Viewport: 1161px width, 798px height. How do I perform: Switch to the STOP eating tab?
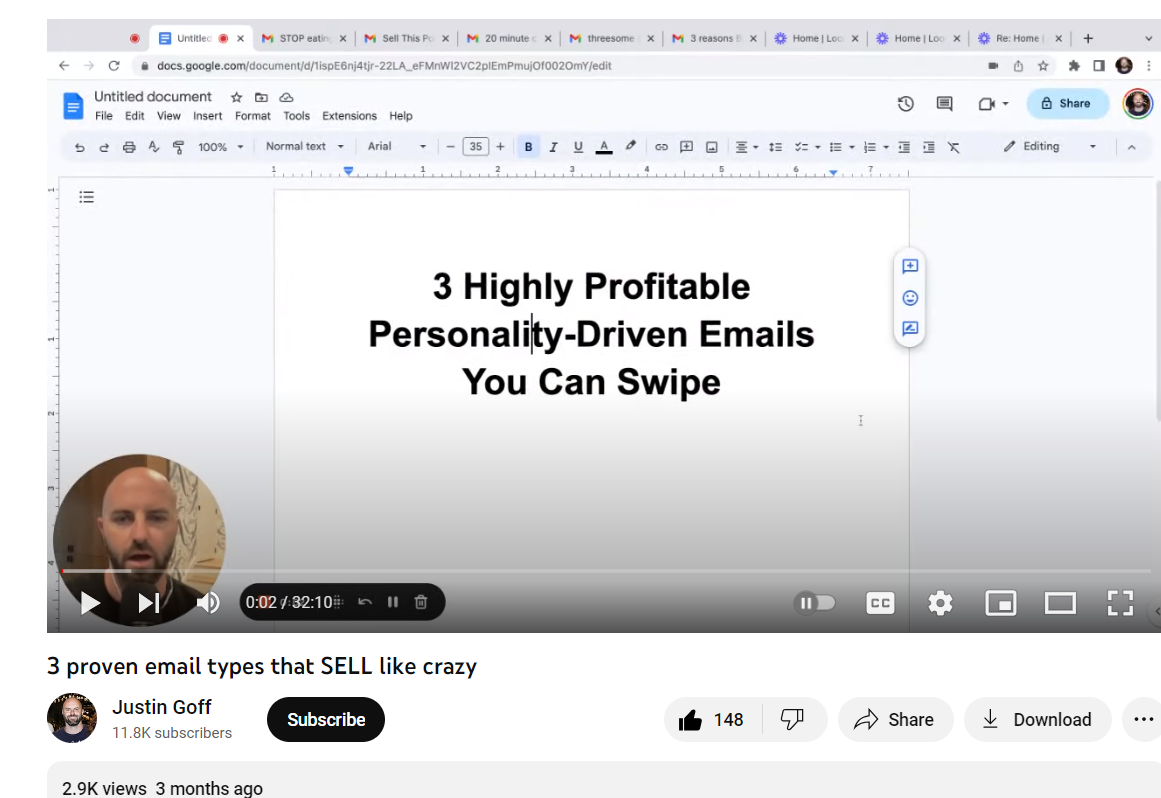click(300, 38)
